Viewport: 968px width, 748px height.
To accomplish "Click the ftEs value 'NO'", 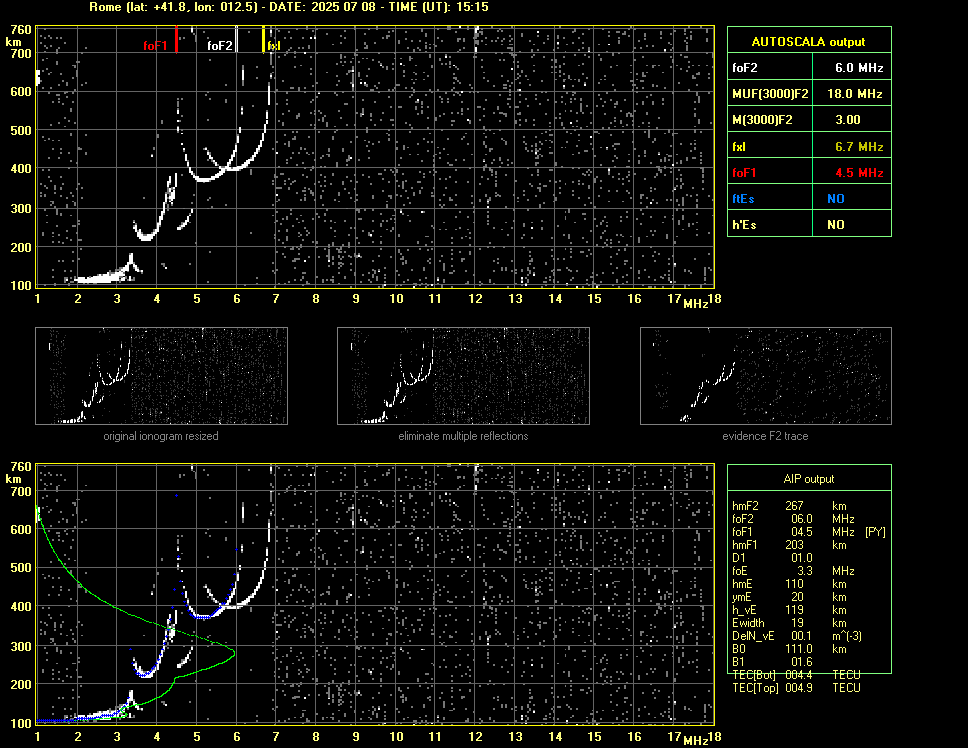I will tap(836, 199).
